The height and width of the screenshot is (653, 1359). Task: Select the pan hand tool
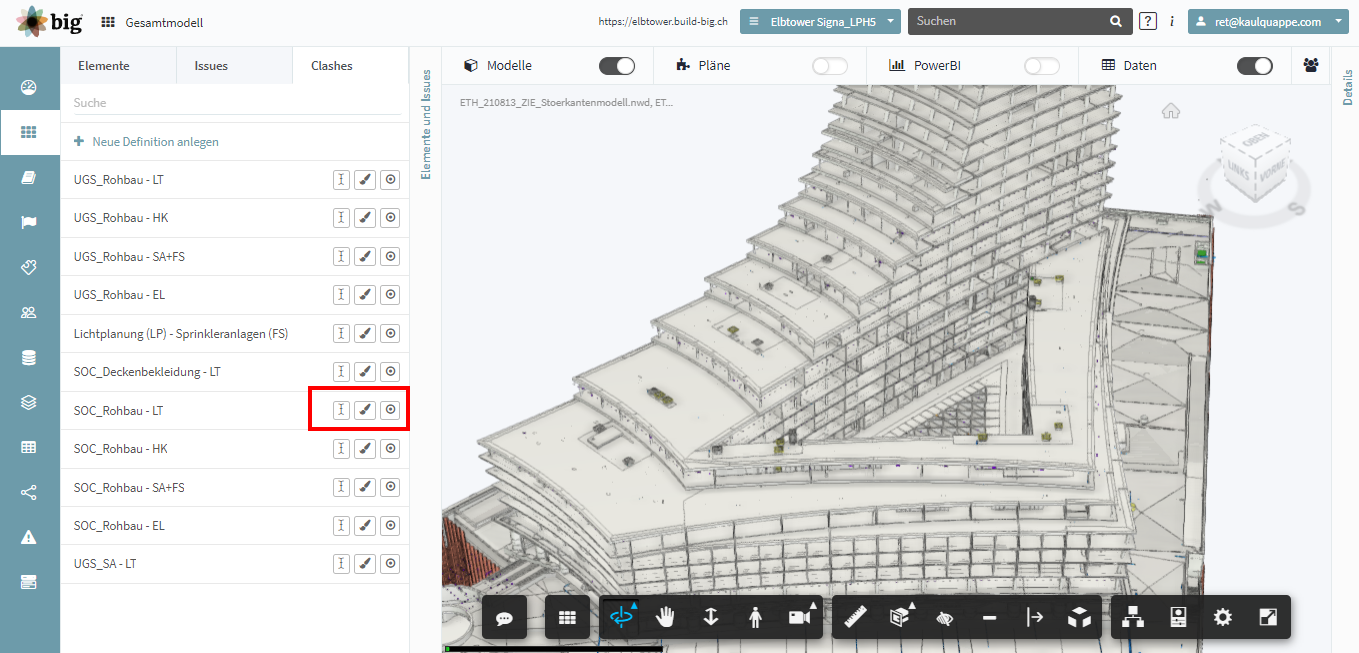[x=666, y=617]
